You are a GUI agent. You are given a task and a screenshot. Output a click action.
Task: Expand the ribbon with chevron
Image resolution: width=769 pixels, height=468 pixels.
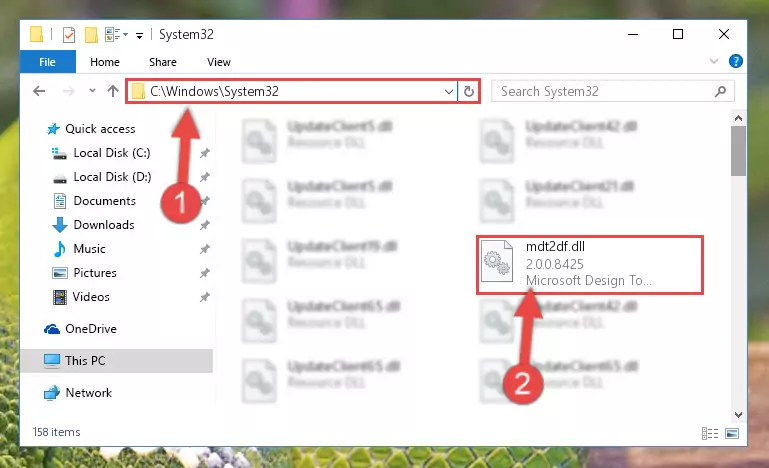point(714,61)
